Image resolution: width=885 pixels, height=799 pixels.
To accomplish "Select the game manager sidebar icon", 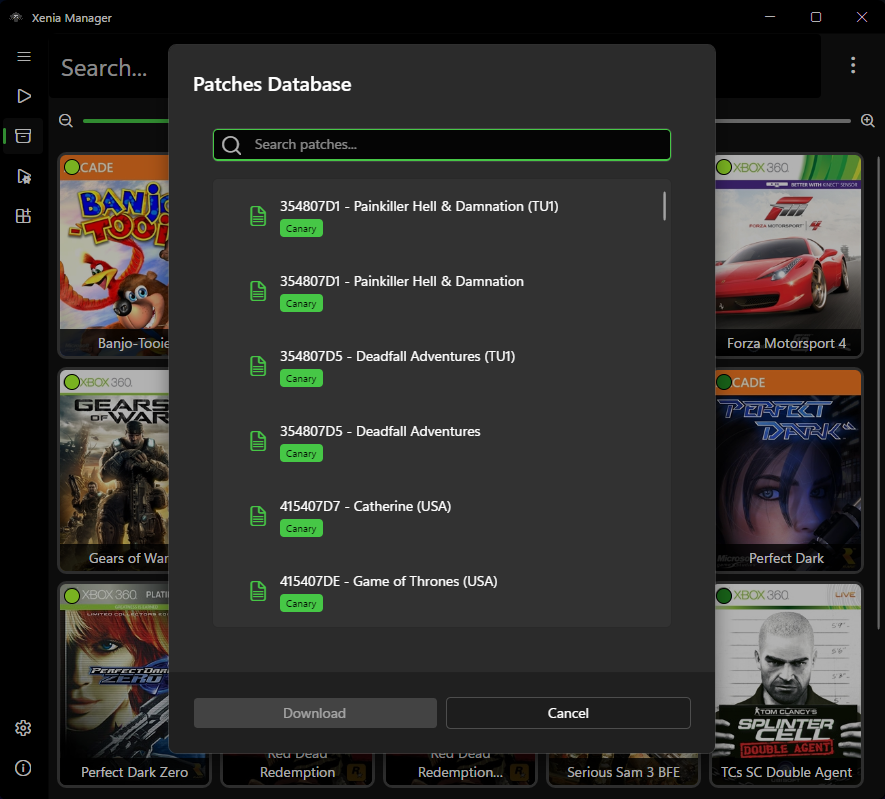I will click(23, 176).
